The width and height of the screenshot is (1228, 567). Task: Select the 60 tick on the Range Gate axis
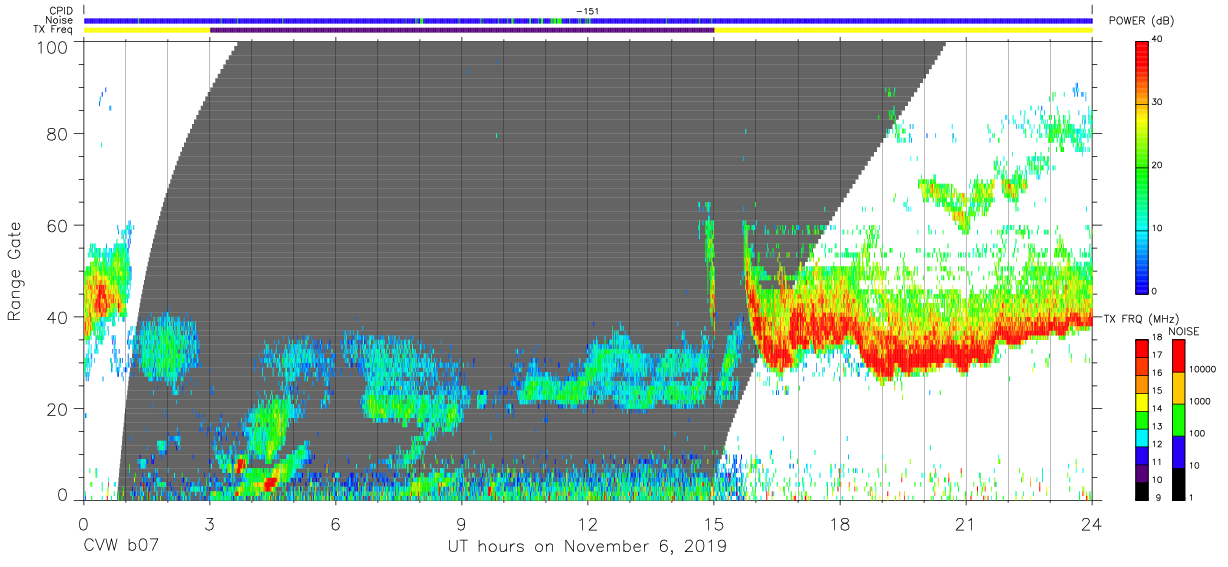[58, 226]
